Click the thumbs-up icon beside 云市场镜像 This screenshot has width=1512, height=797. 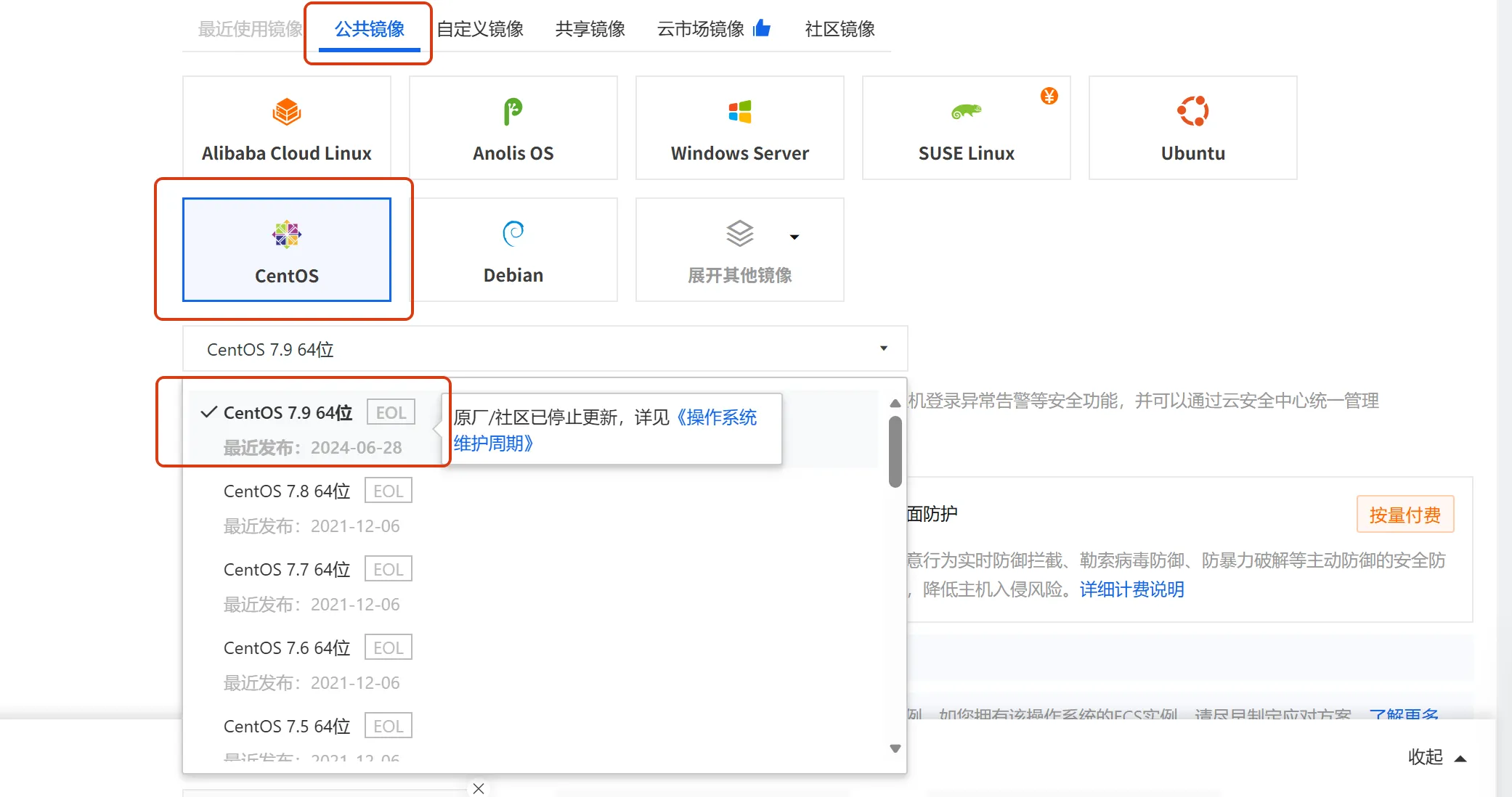(762, 28)
